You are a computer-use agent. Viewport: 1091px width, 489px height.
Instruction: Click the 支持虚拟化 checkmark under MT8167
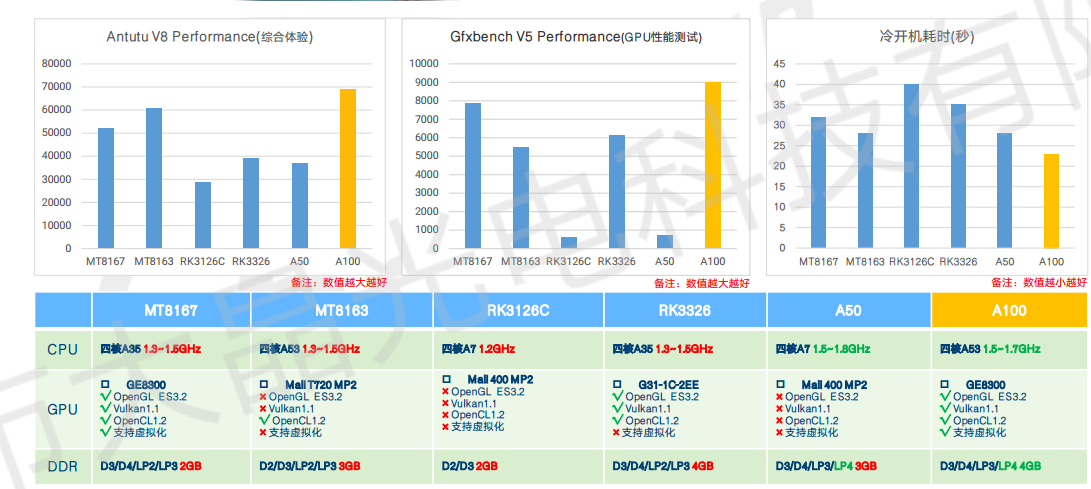tap(106, 432)
